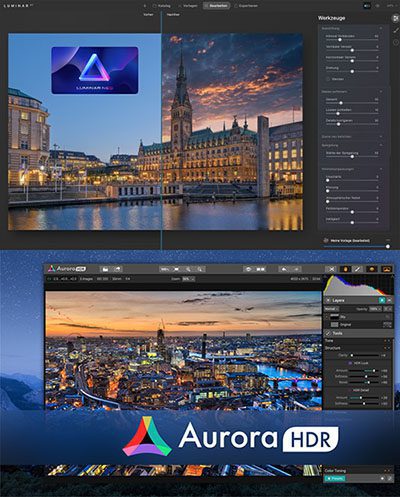Expand the Tone section in Aurora
The image size is (400, 497).
pos(358,341)
